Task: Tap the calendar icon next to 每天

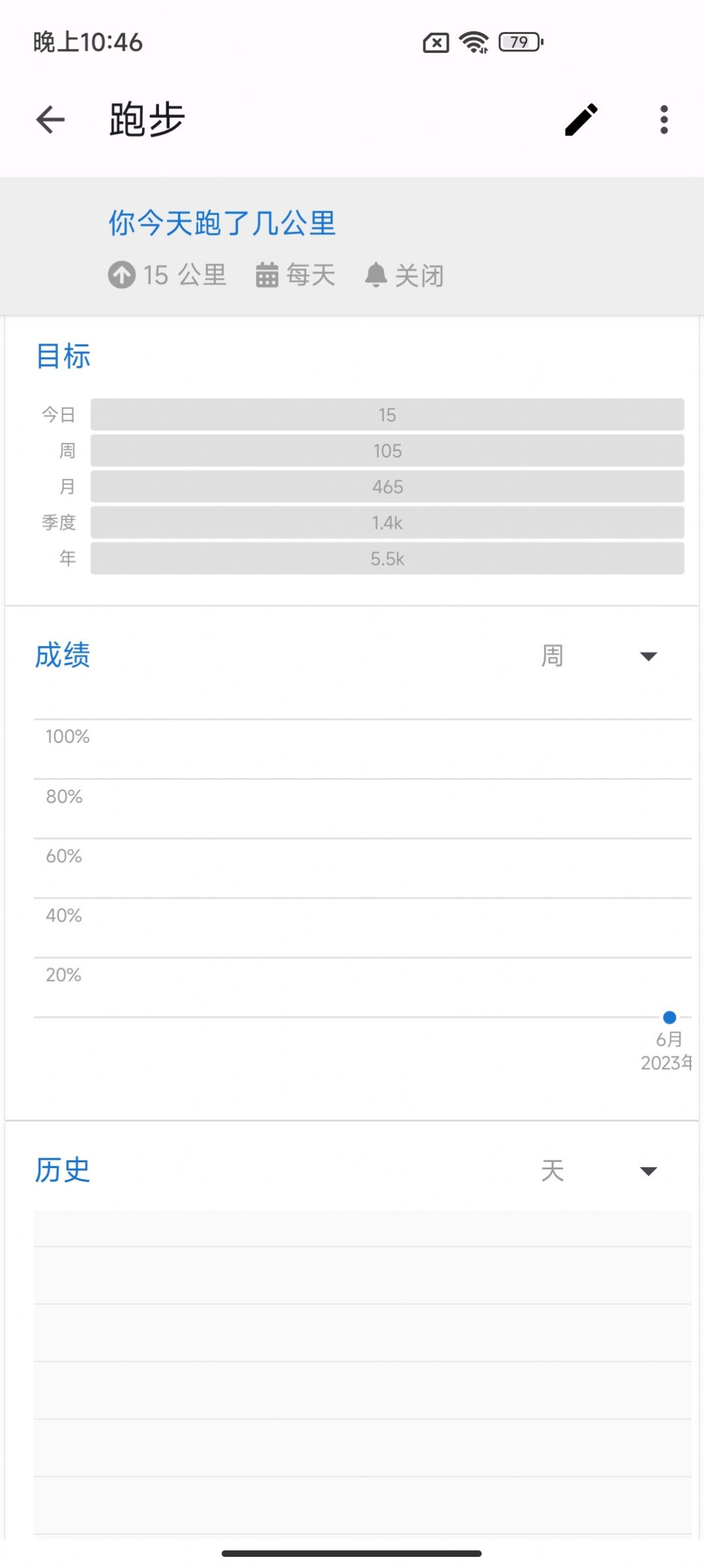Action: 266,275
